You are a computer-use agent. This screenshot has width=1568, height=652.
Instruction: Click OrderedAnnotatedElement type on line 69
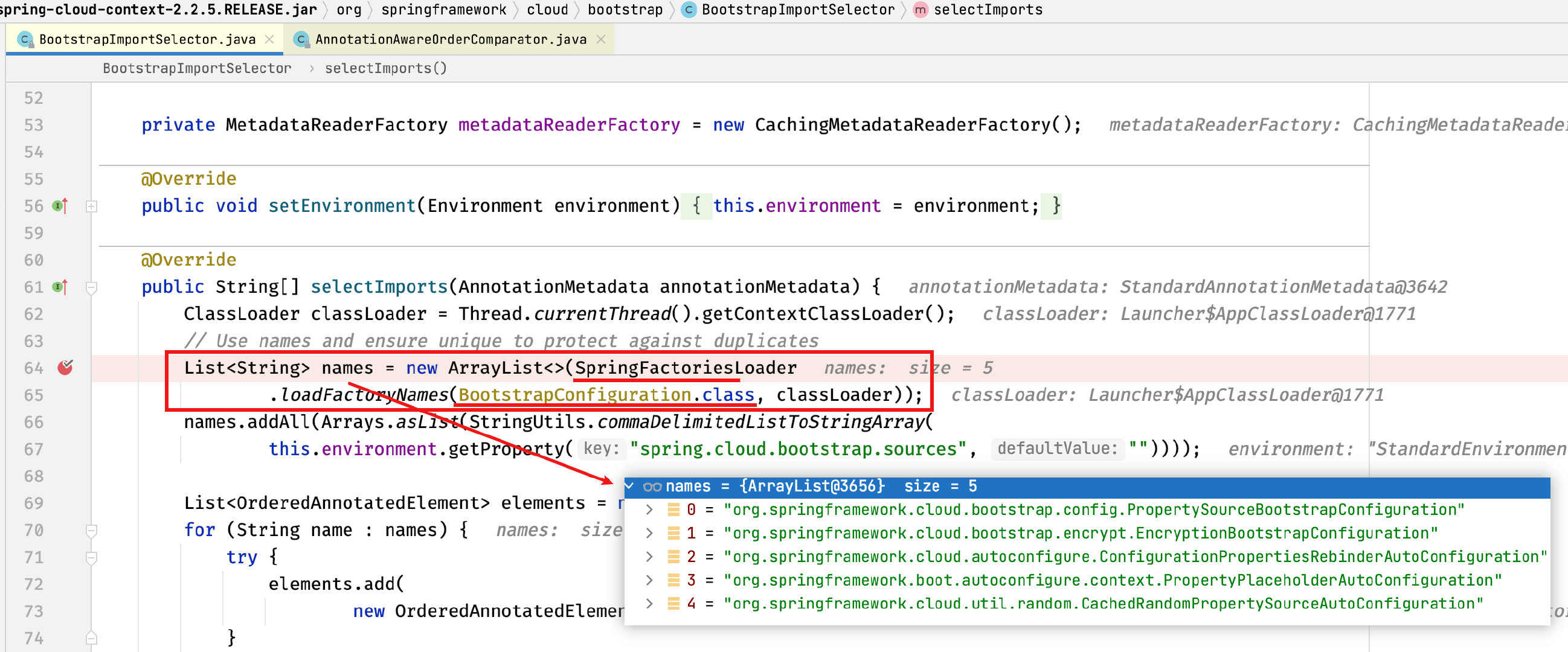(x=363, y=503)
